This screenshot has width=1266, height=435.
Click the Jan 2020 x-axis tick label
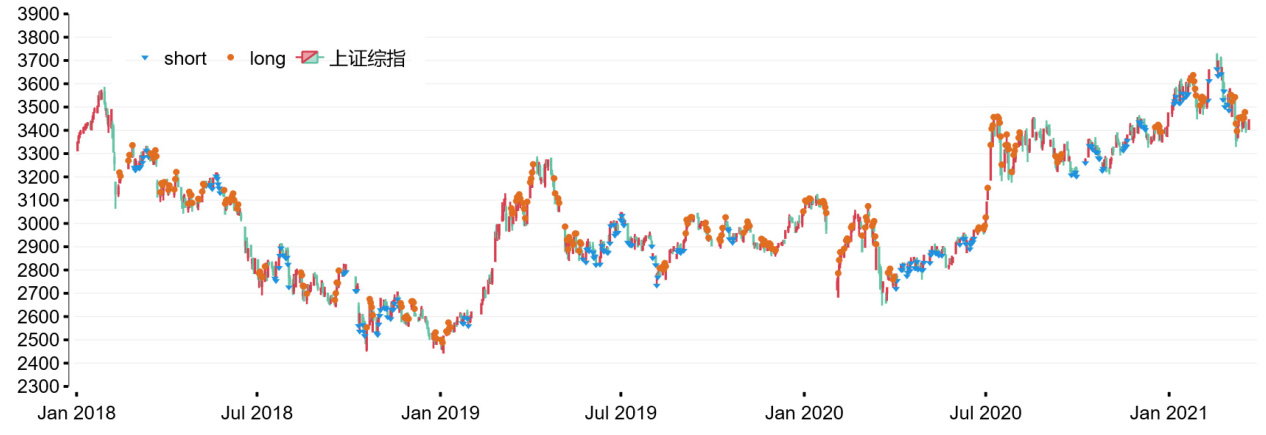(x=804, y=412)
